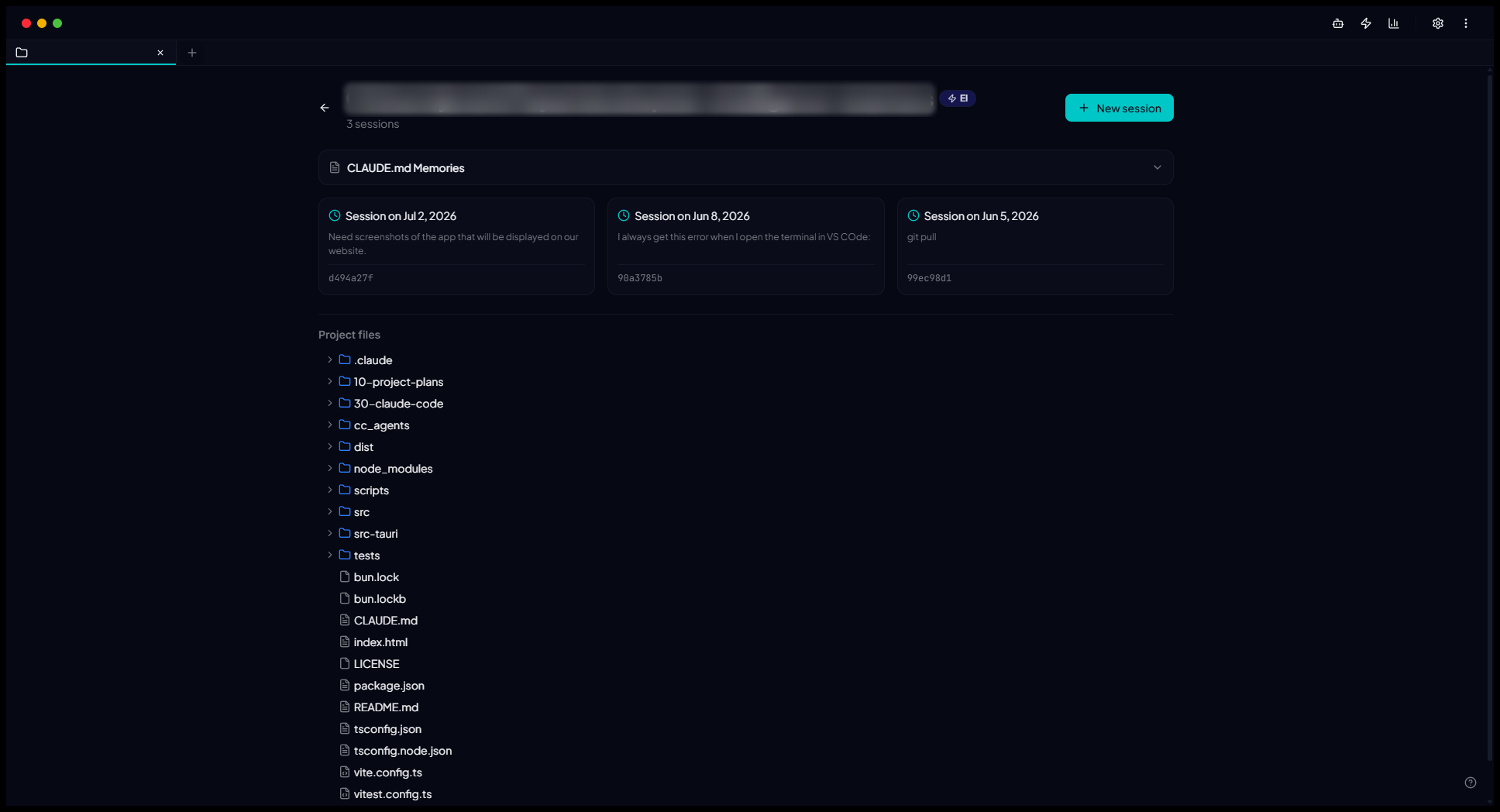Open the tsconfig.node.json file
This screenshot has height=812, width=1500.
(x=403, y=751)
